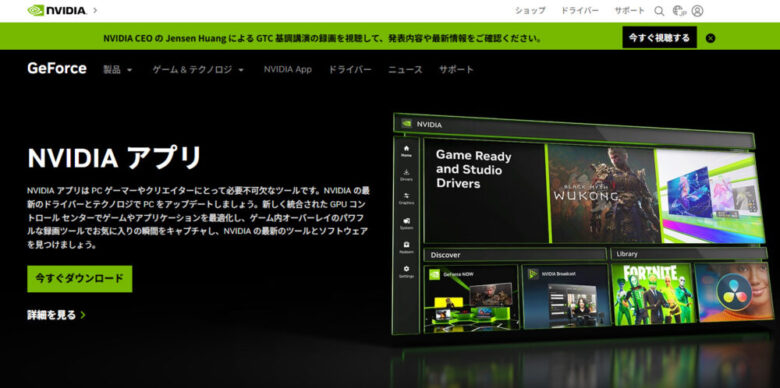The height and width of the screenshot is (388, 780).
Task: Open the search magnifier icon
Action: tap(659, 11)
